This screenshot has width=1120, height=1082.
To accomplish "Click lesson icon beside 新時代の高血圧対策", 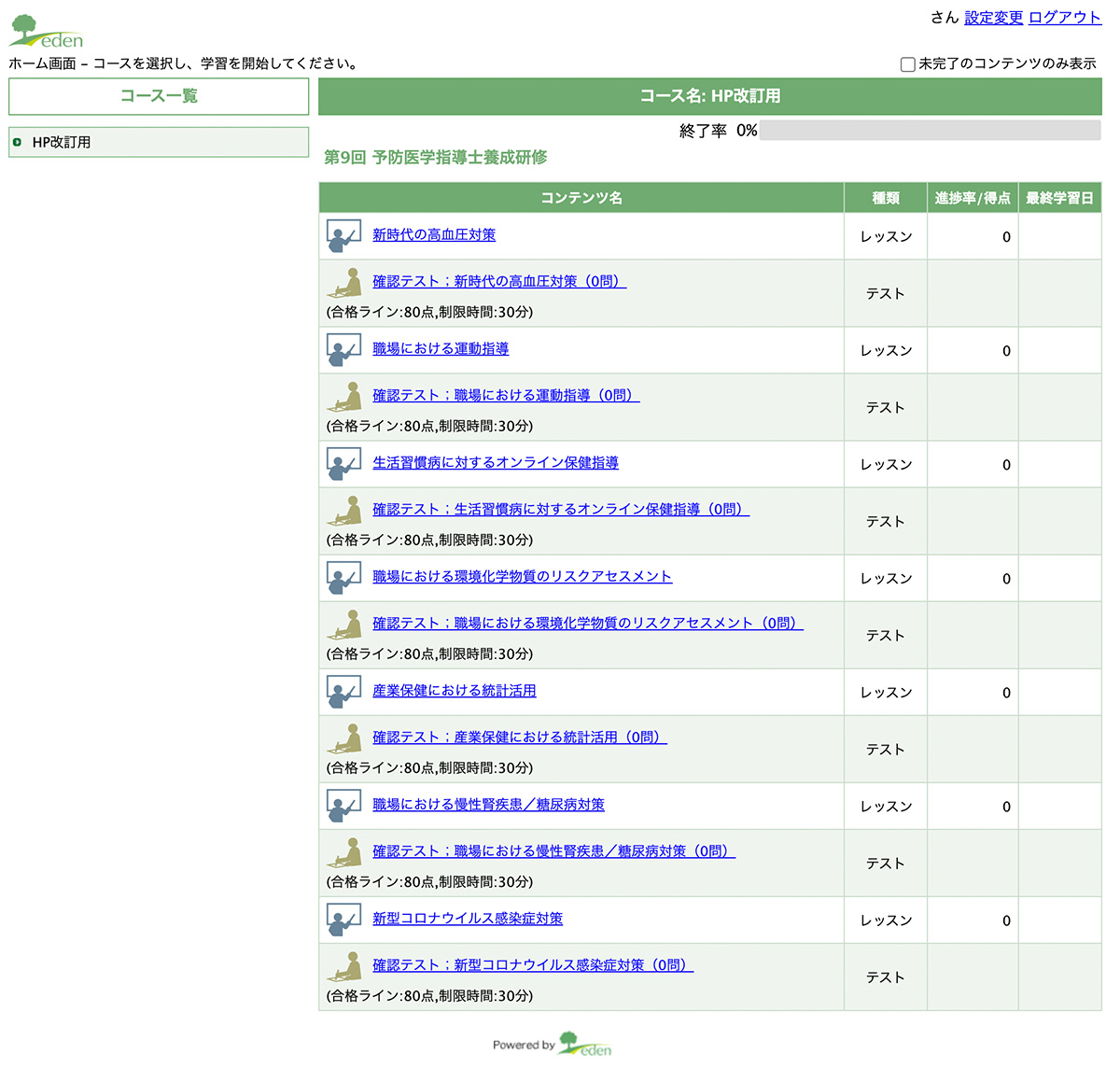I will (x=343, y=235).
